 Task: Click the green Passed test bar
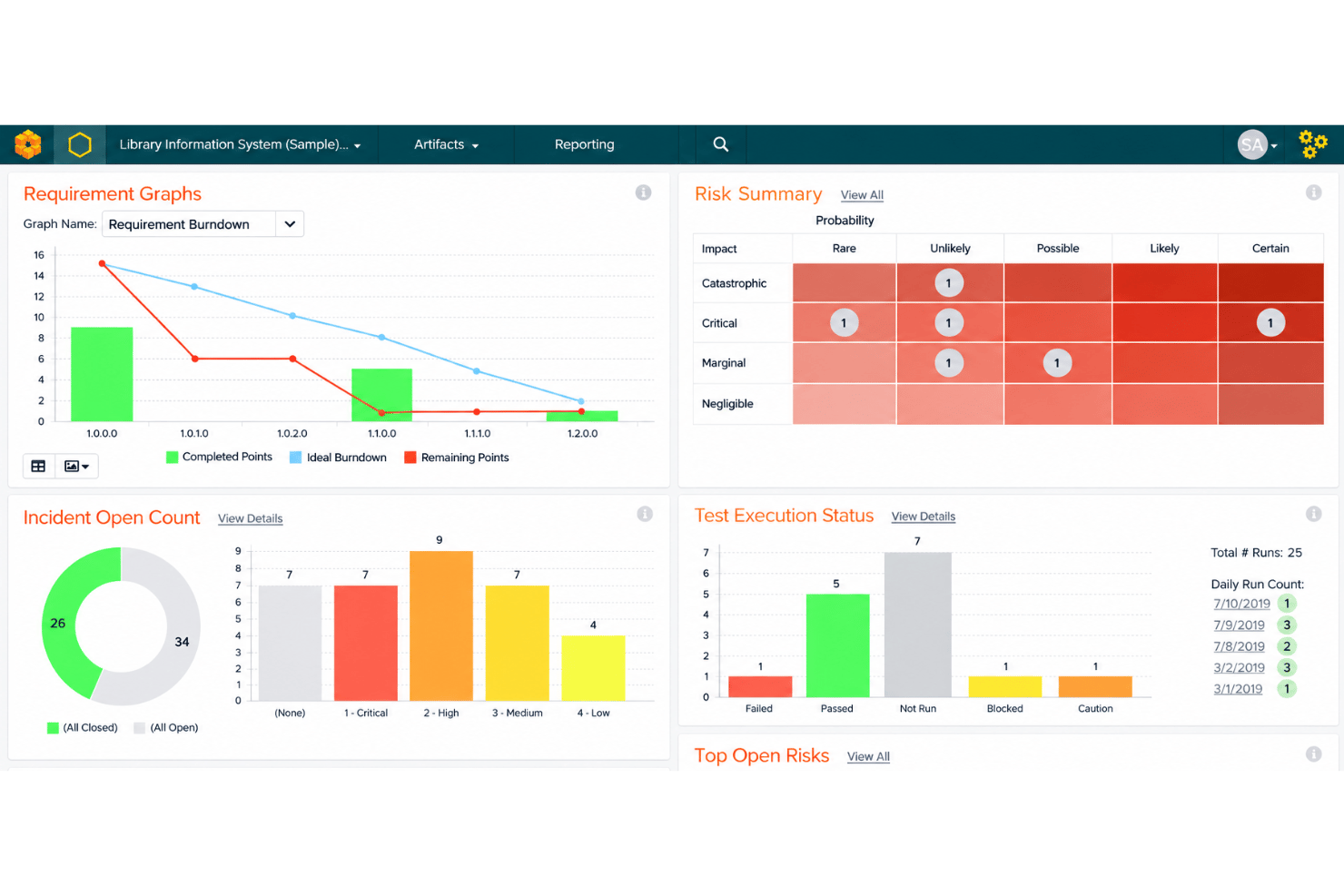pyautogui.click(x=837, y=645)
